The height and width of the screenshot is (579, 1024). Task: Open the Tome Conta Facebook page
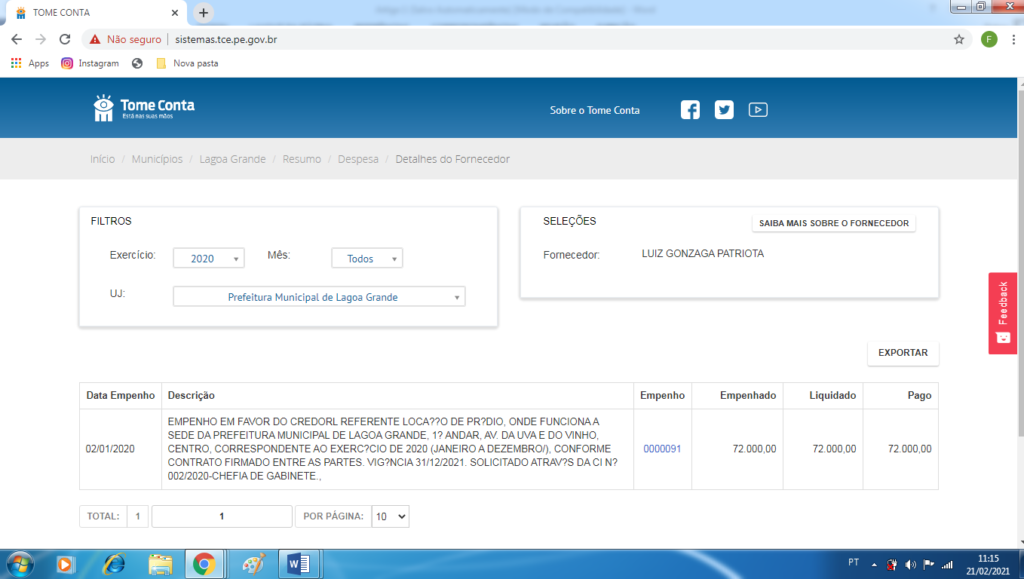(690, 110)
